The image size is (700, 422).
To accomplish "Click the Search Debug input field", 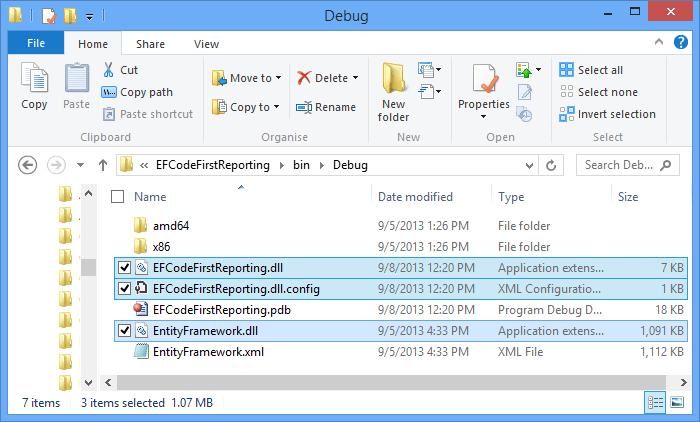I will click(x=622, y=165).
